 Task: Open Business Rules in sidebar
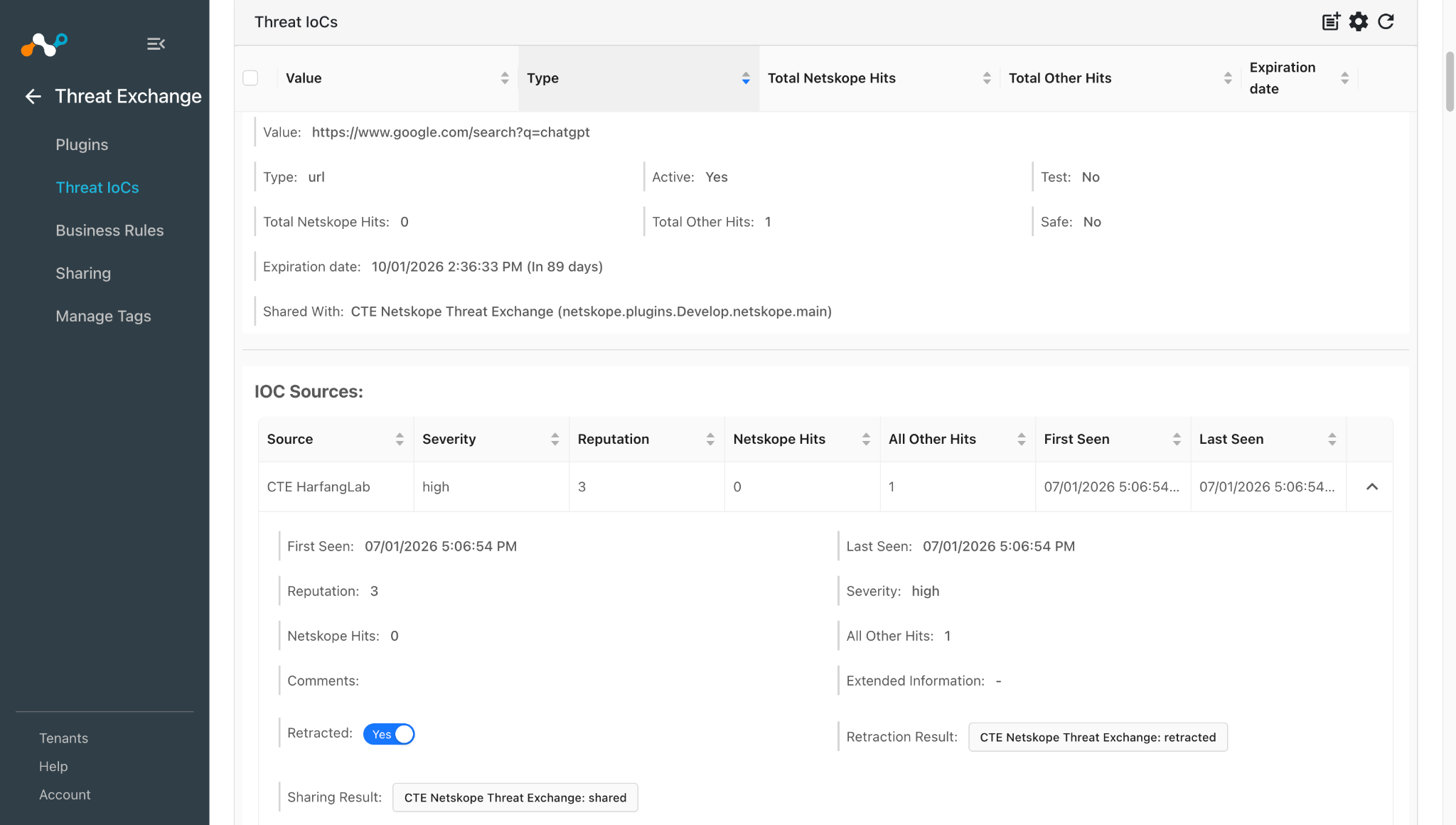tap(109, 230)
